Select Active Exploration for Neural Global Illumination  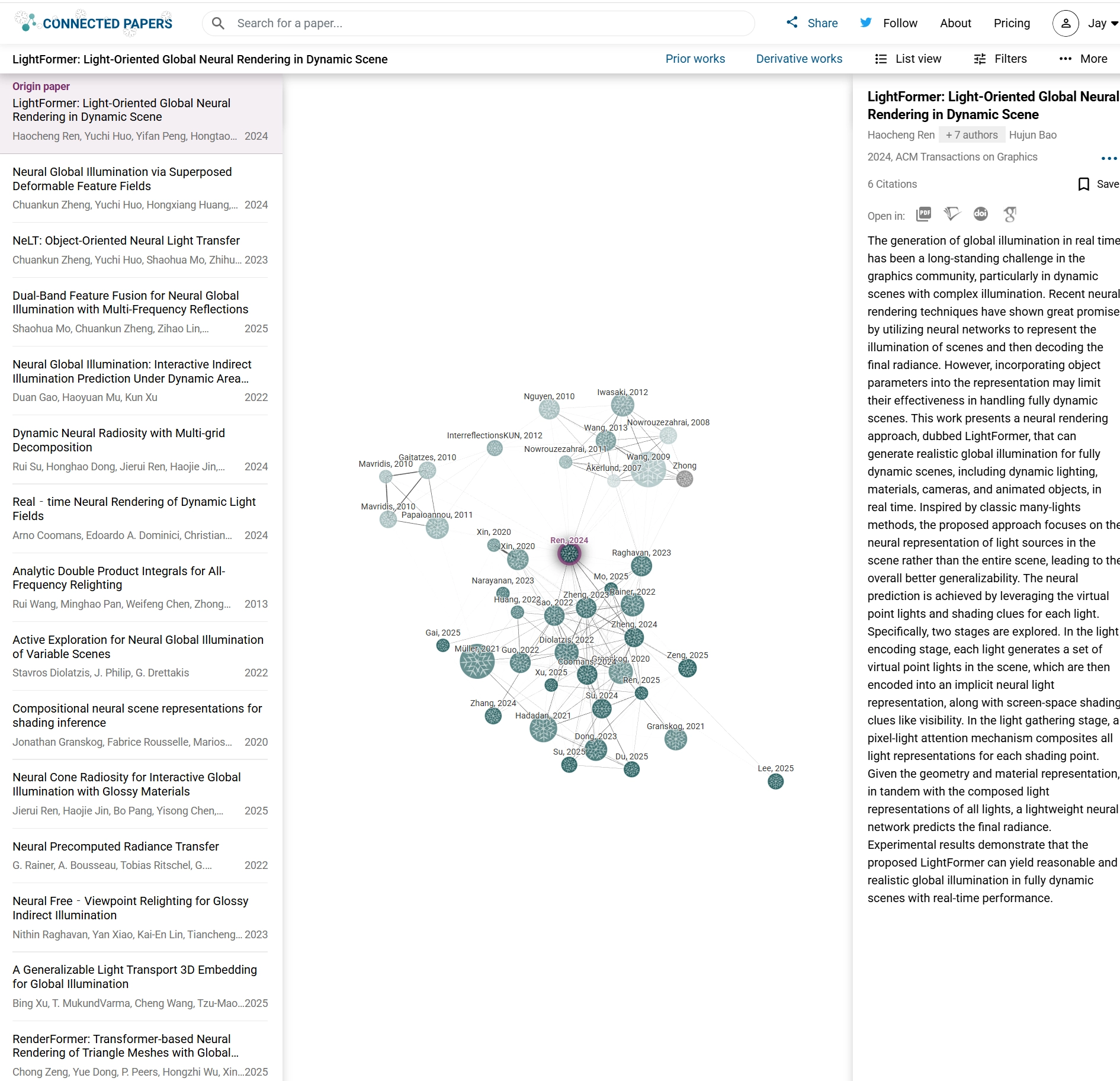[140, 656]
